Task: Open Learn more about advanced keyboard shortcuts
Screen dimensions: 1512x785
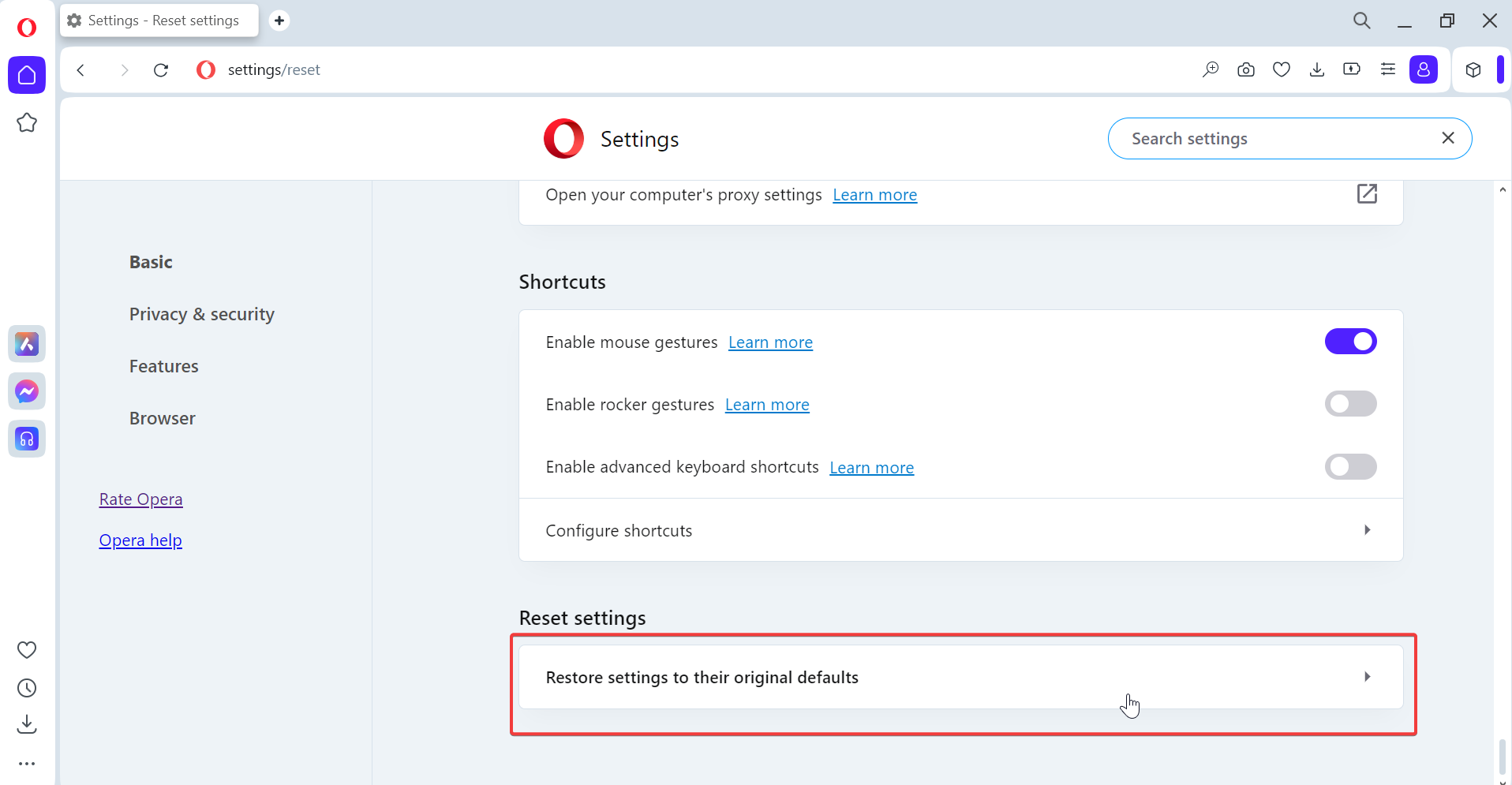Action: (872, 468)
